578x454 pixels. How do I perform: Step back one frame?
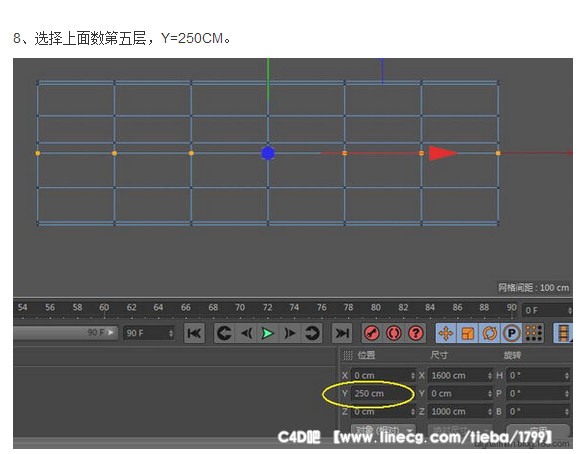tap(246, 333)
